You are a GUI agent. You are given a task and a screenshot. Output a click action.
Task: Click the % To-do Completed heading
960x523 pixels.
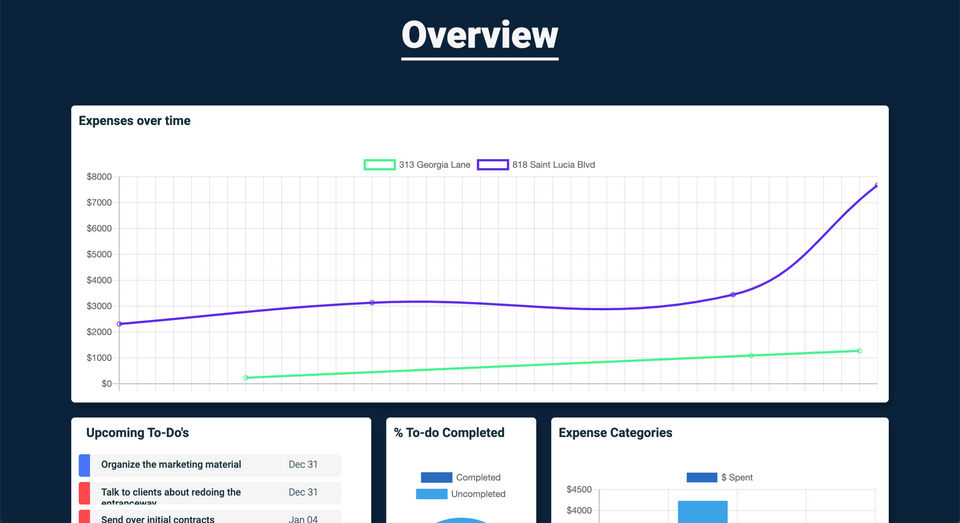(x=449, y=432)
